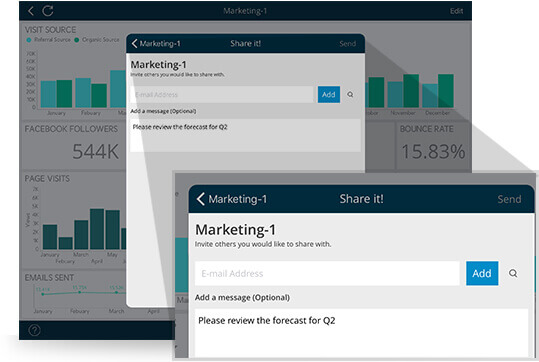
Task: Select the Bounce Rate 15.83% tile
Action: 433,145
